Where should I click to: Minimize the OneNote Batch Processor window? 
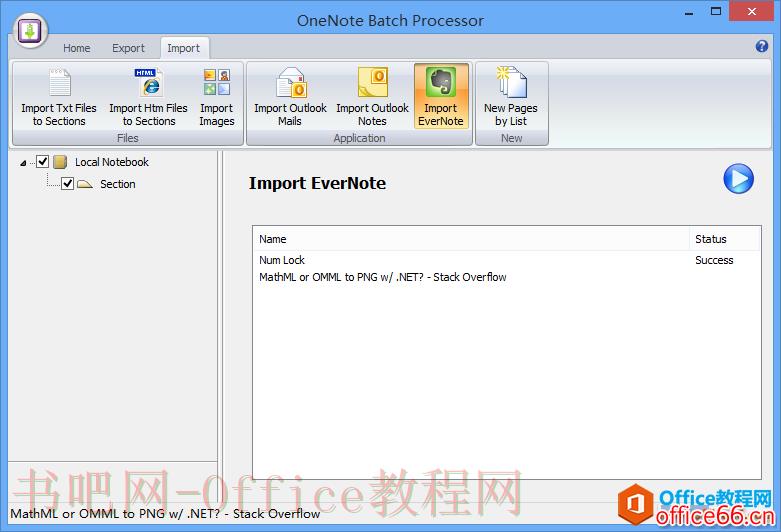(689, 12)
